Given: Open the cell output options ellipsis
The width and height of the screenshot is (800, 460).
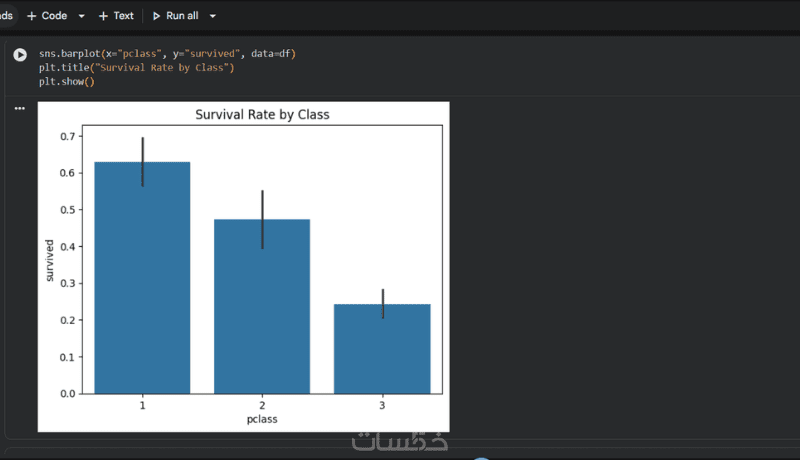Looking at the screenshot, I should point(19,108).
